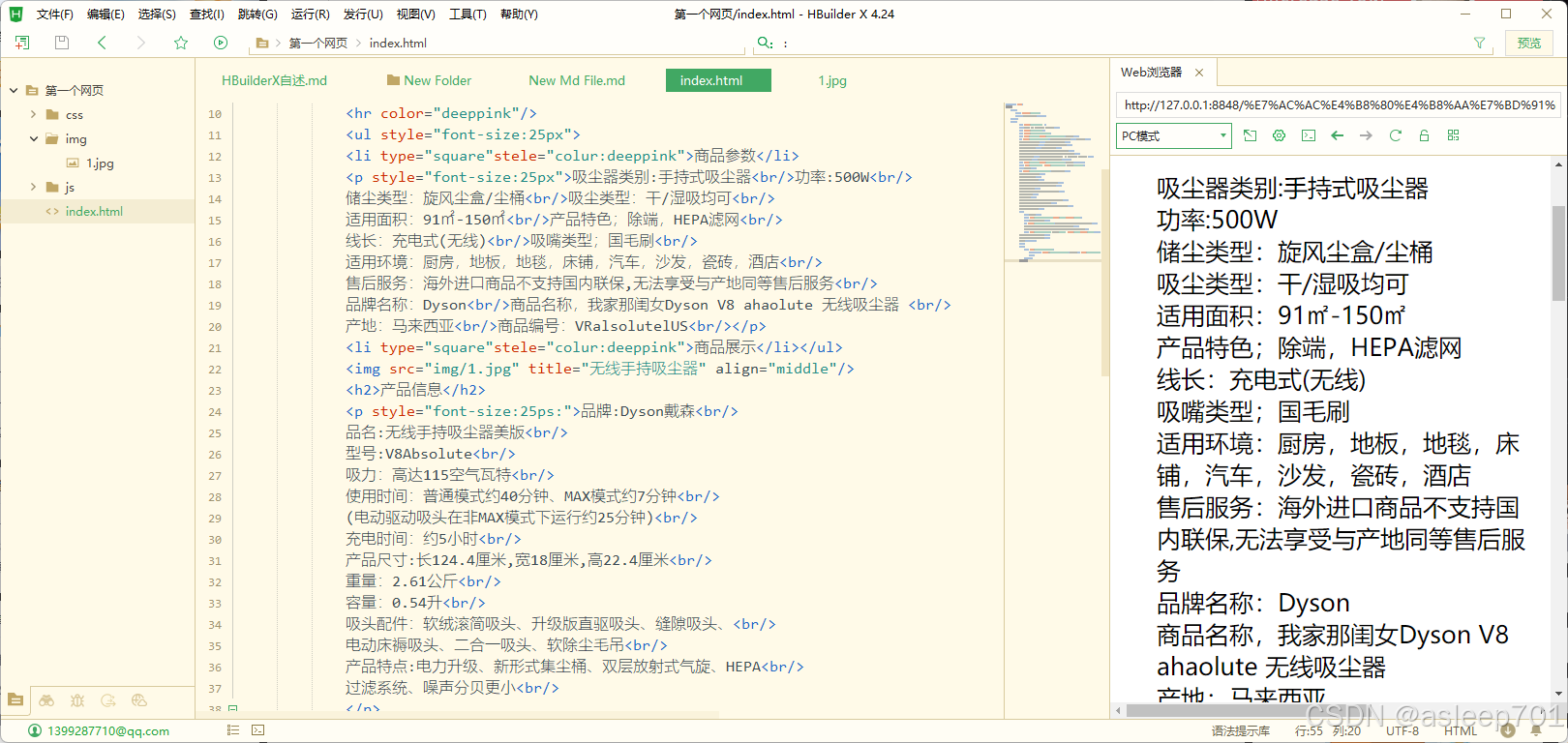This screenshot has width=1568, height=743.
Task: Open the terminal icon in status bar
Action: pyautogui.click(x=258, y=730)
